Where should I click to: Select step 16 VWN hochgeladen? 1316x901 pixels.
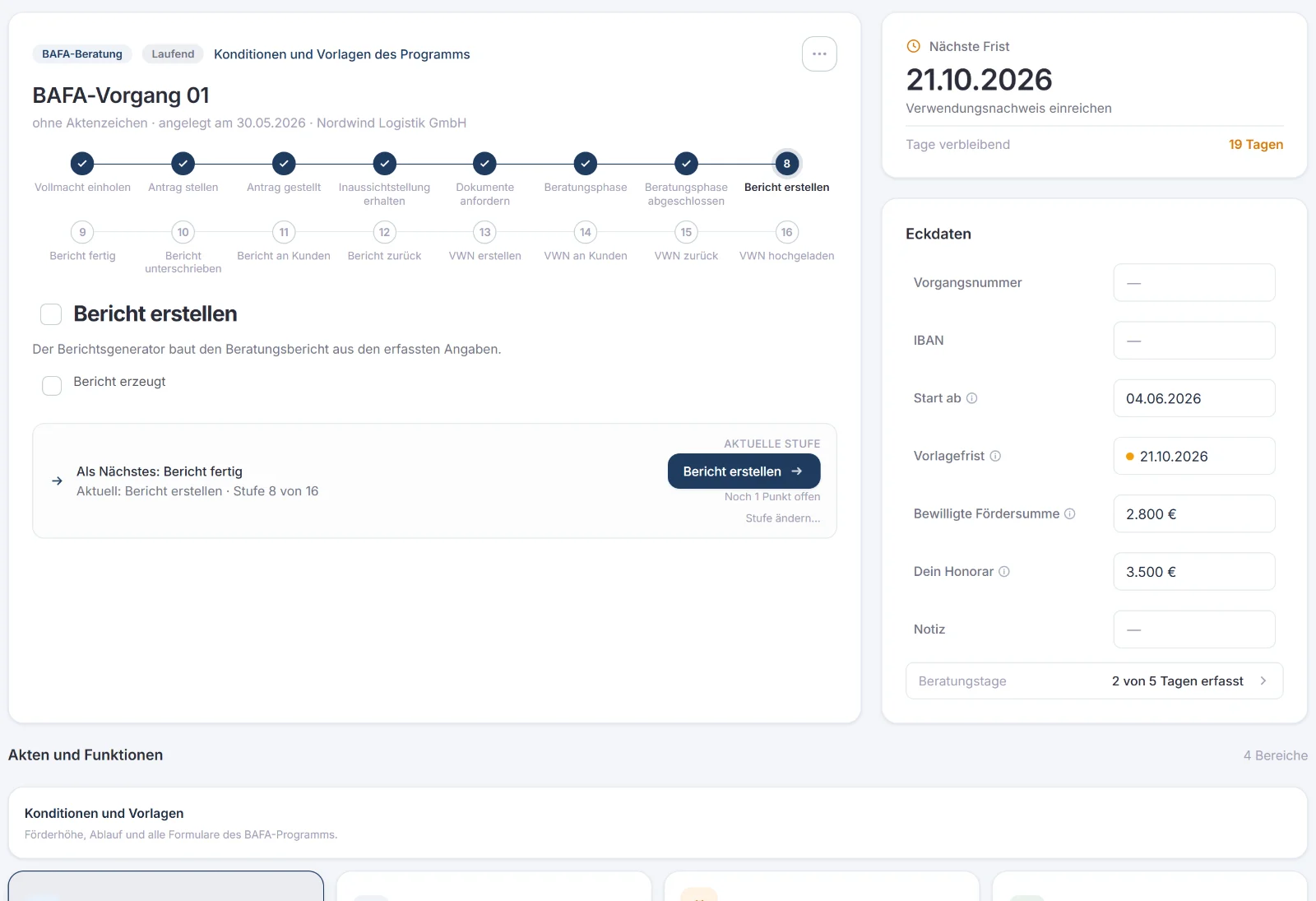(x=787, y=232)
